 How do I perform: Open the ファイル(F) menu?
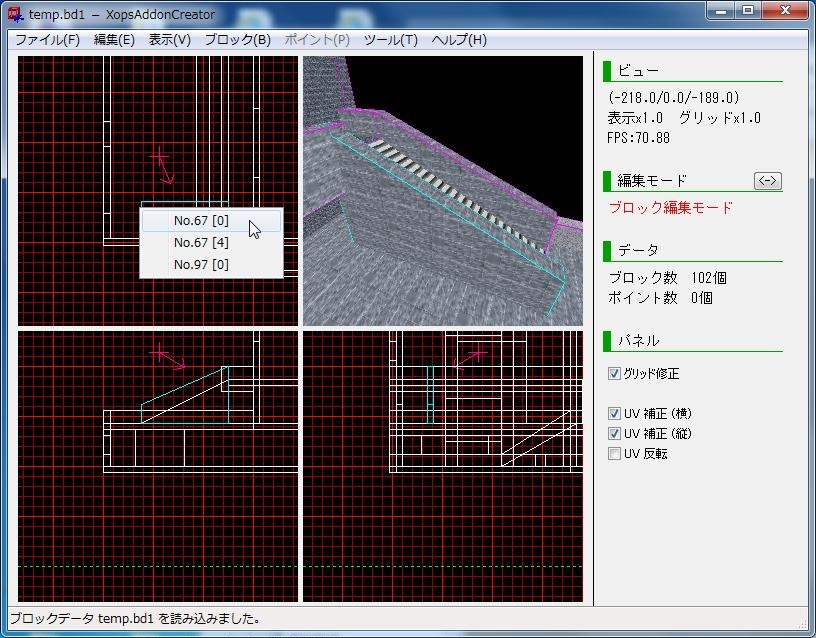pos(47,40)
